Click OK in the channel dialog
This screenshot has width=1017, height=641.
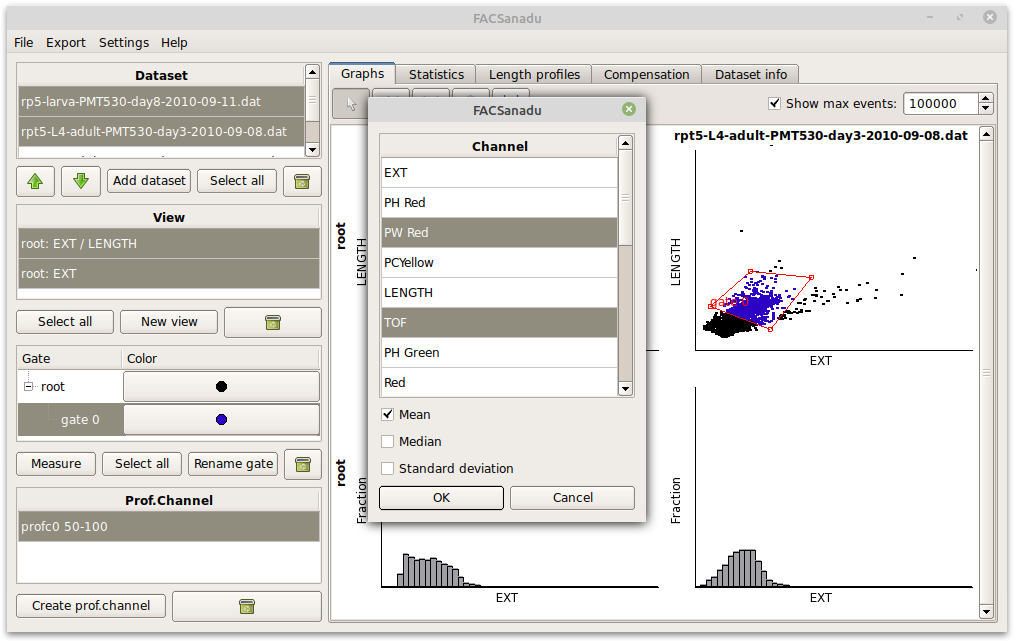coord(441,498)
